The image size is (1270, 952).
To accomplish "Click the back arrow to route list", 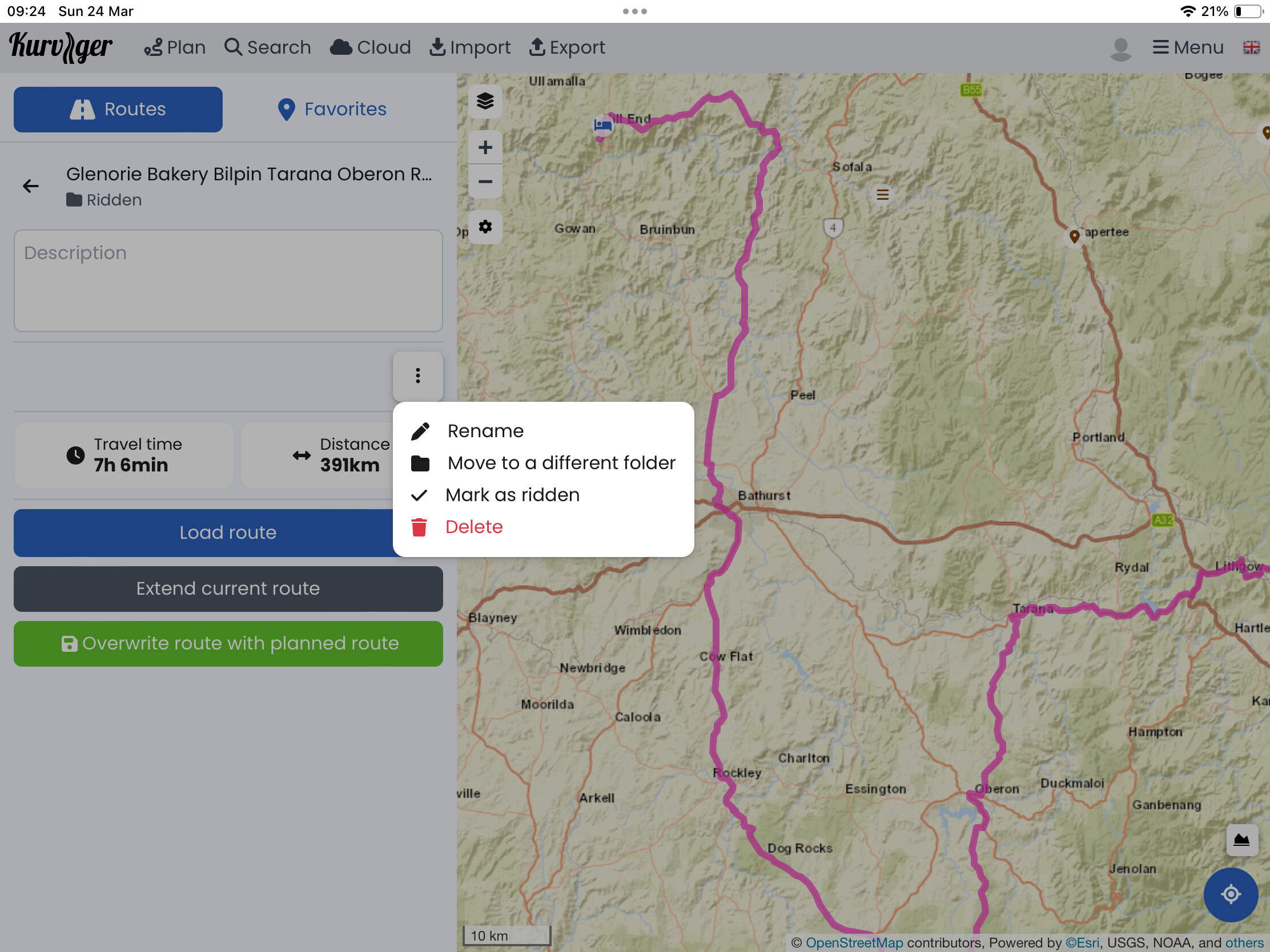I will point(31,186).
